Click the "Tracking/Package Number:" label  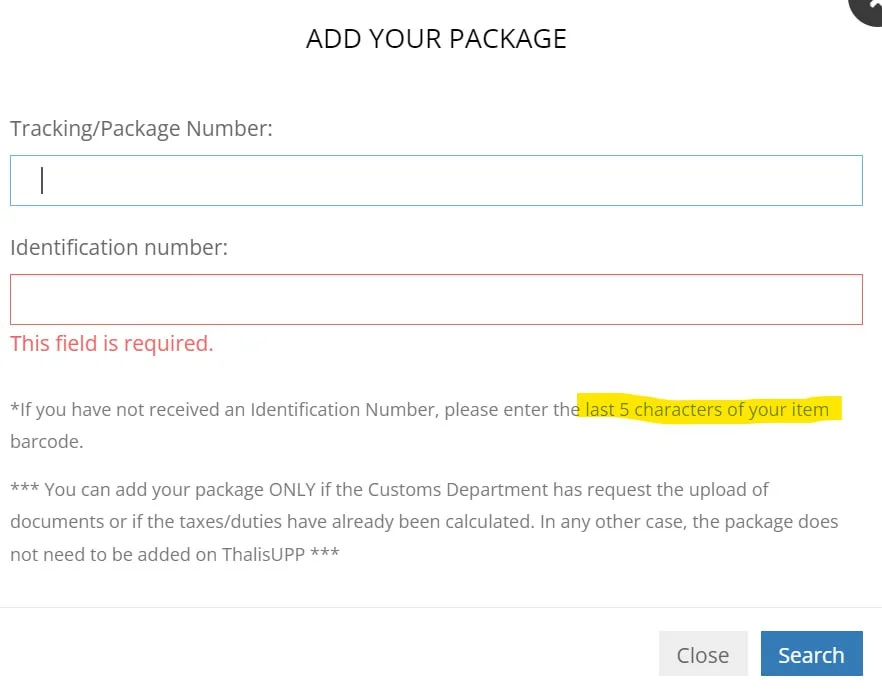[141, 128]
